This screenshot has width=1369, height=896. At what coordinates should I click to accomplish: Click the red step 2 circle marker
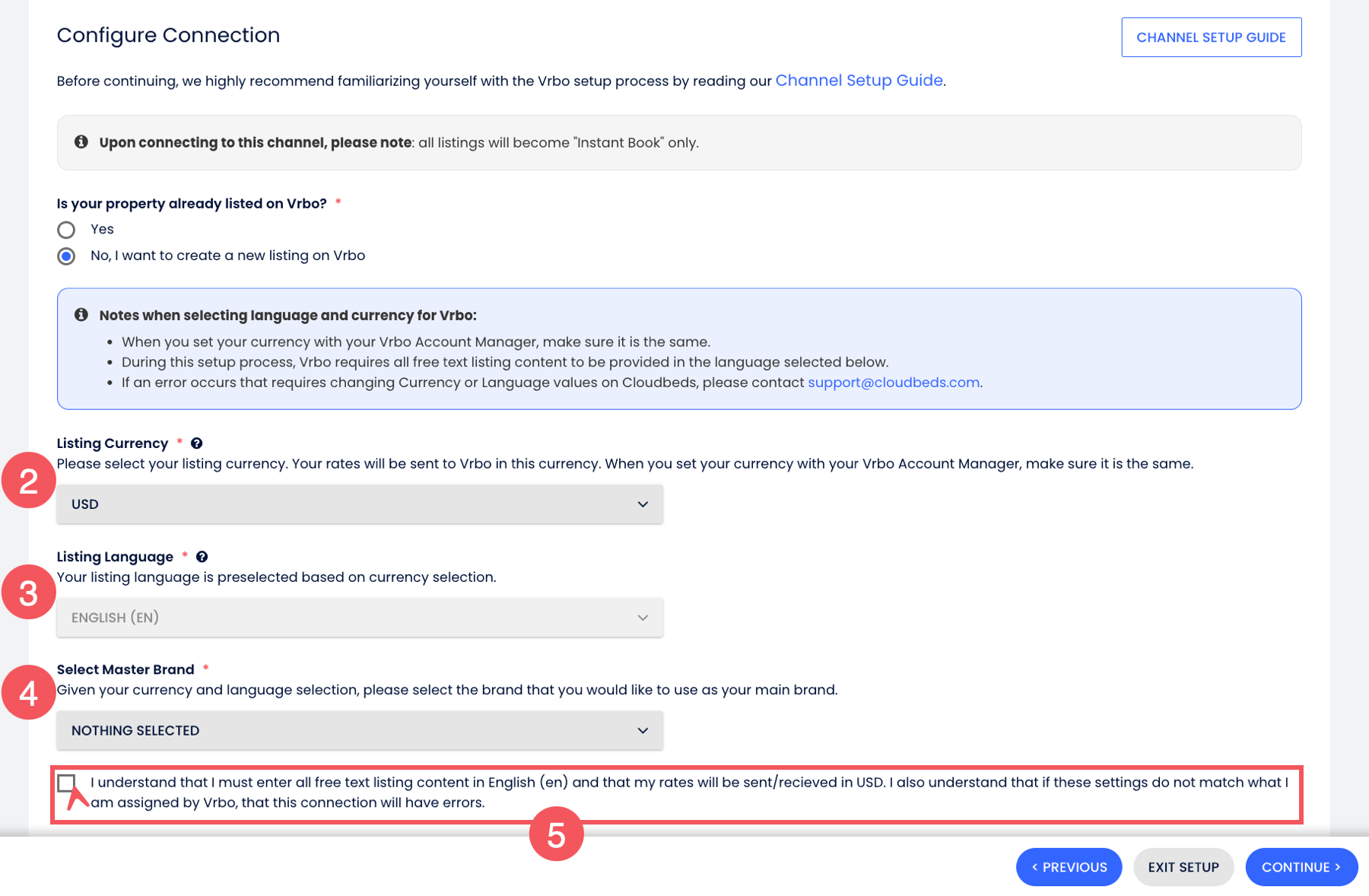[x=28, y=481]
